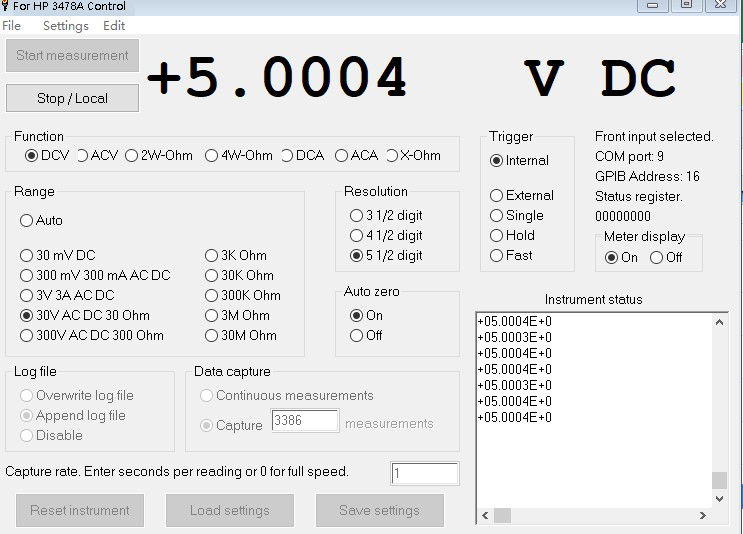Open the Edit menu
This screenshot has height=534, width=743.
pyautogui.click(x=114, y=26)
